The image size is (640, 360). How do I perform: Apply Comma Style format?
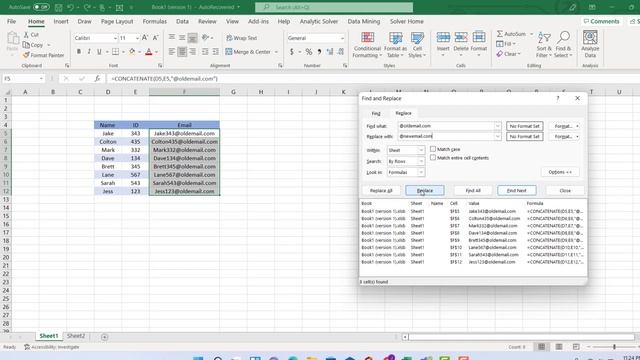point(319,52)
